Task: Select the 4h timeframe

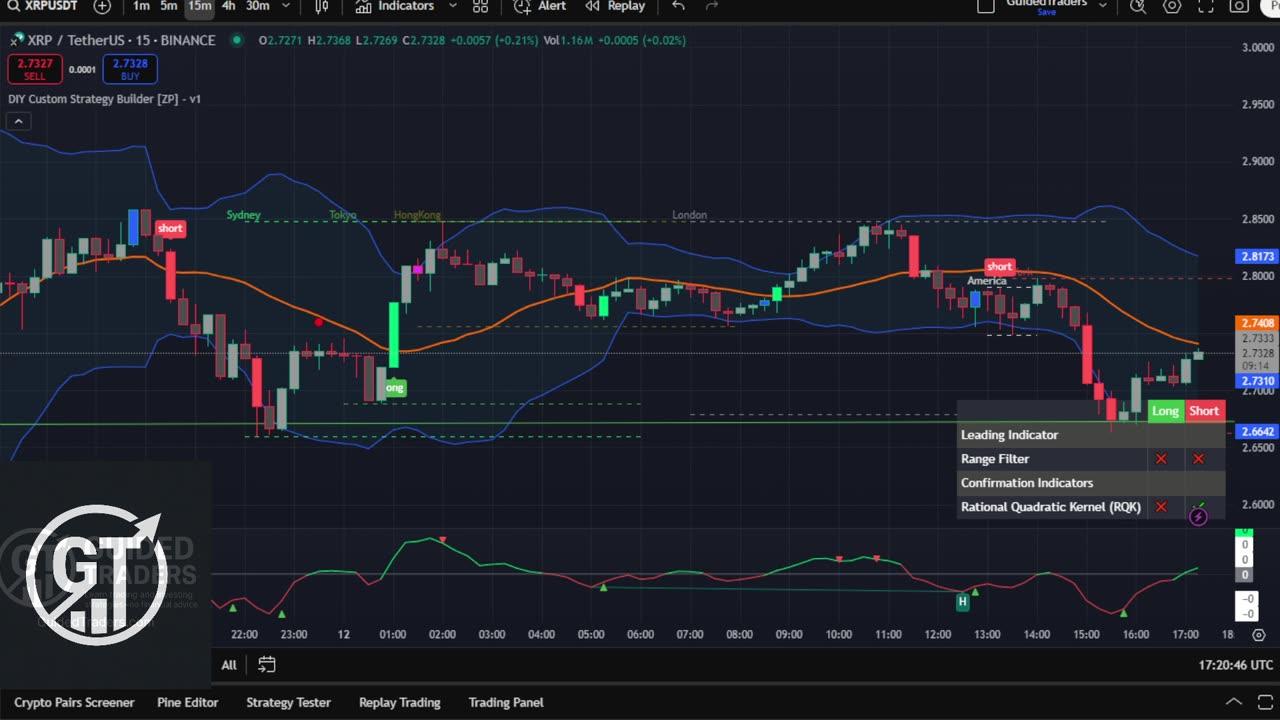Action: (229, 6)
